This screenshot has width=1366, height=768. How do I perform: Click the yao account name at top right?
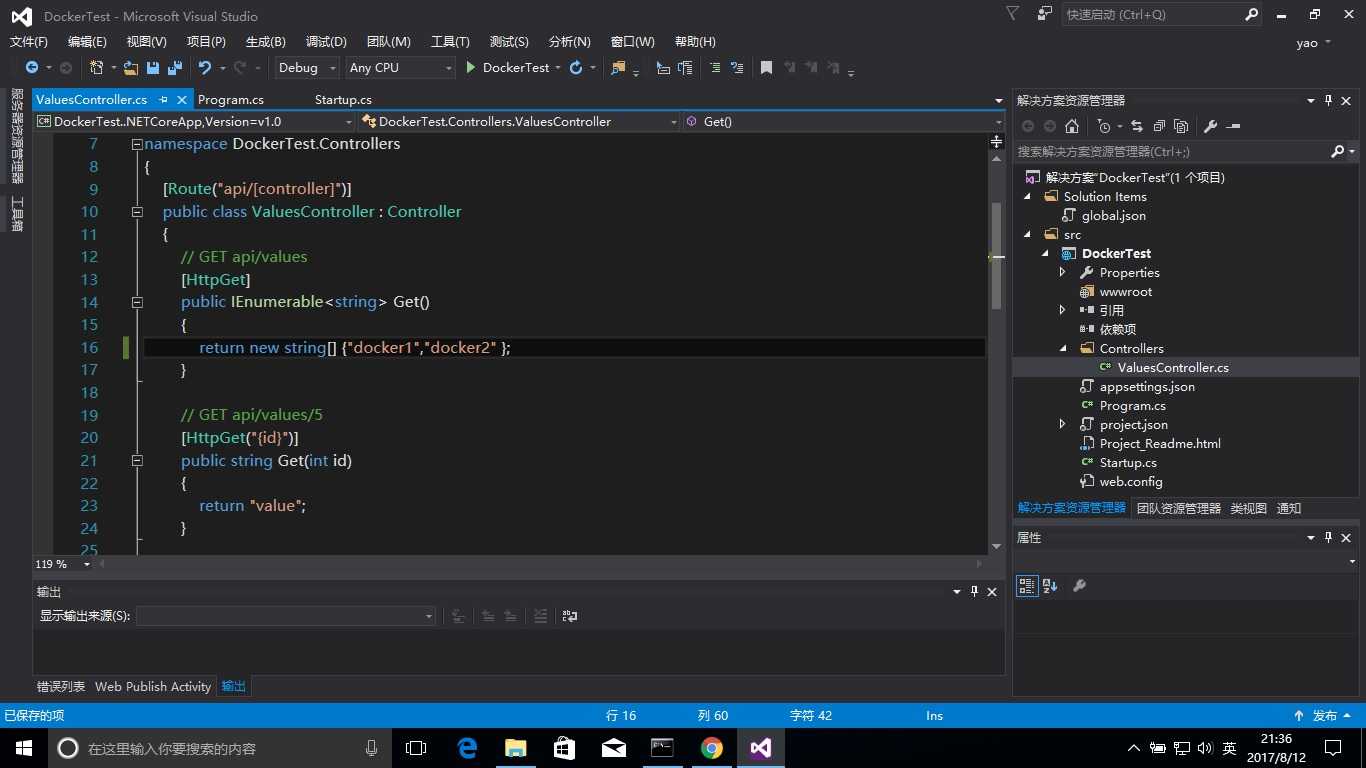1307,43
